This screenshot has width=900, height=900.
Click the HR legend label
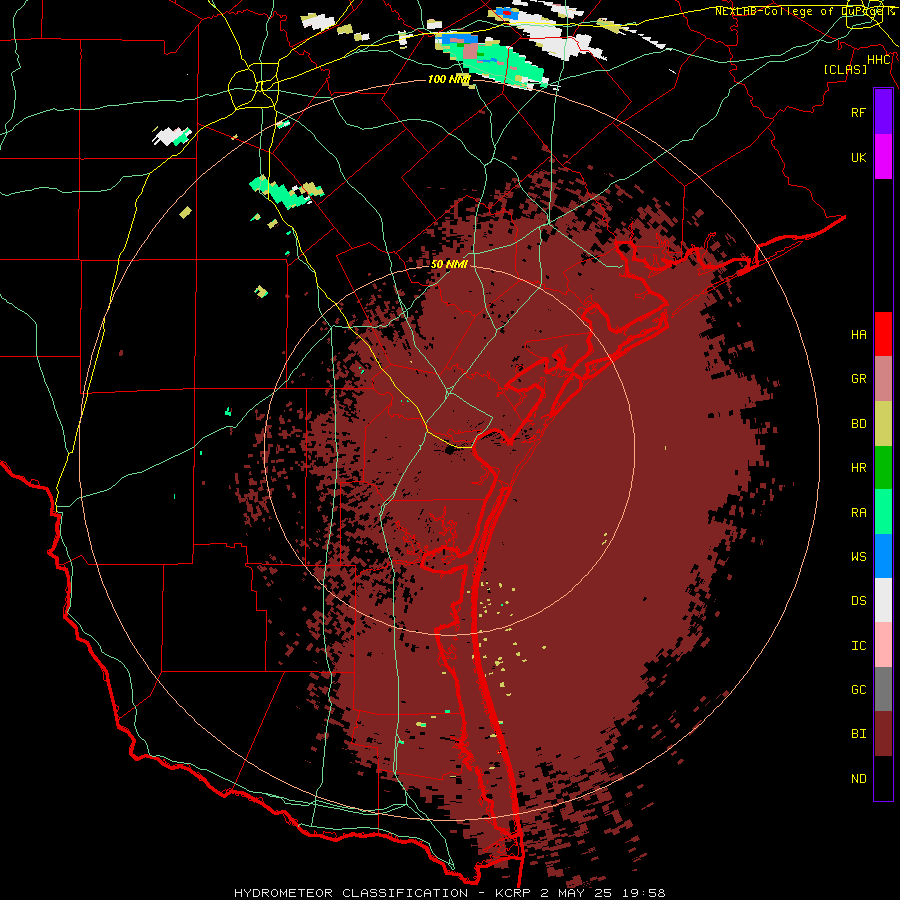click(859, 468)
